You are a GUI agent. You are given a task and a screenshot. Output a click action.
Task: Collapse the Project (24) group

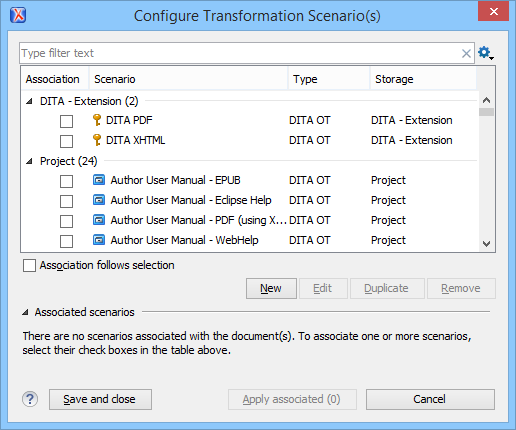click(30, 161)
